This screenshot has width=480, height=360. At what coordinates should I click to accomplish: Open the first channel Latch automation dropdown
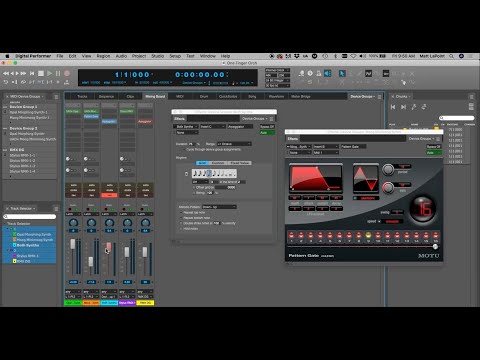pyautogui.click(x=73, y=214)
